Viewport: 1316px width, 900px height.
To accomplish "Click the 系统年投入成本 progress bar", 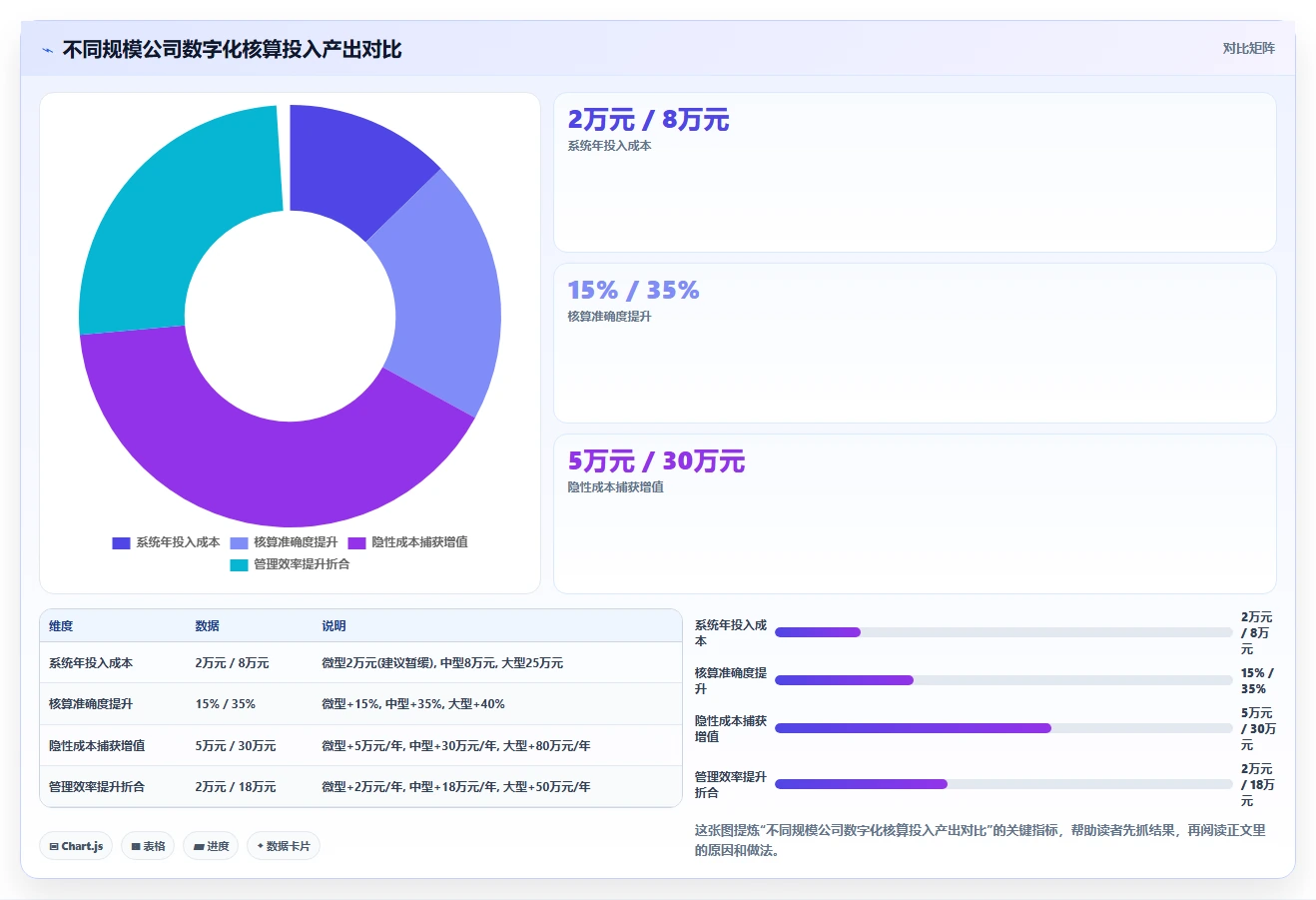I will (x=1003, y=632).
